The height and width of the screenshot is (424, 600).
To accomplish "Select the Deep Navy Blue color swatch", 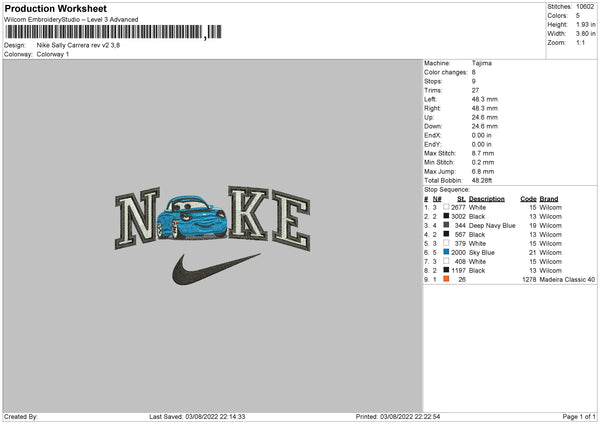I will (446, 225).
